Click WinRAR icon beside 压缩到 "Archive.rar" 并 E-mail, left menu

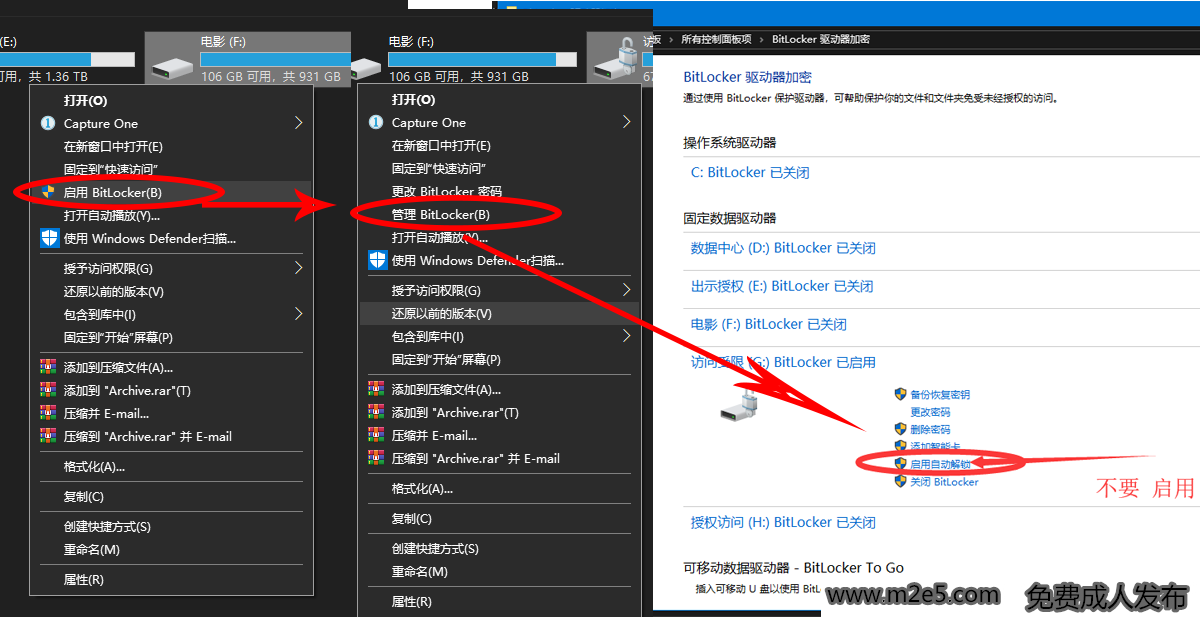click(x=48, y=436)
